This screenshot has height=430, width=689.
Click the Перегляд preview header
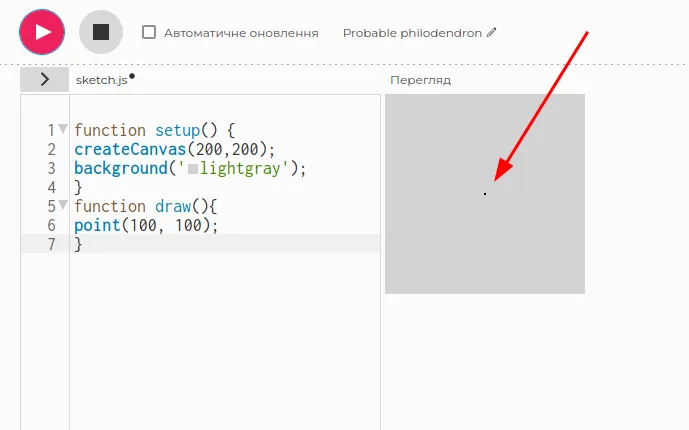point(420,80)
